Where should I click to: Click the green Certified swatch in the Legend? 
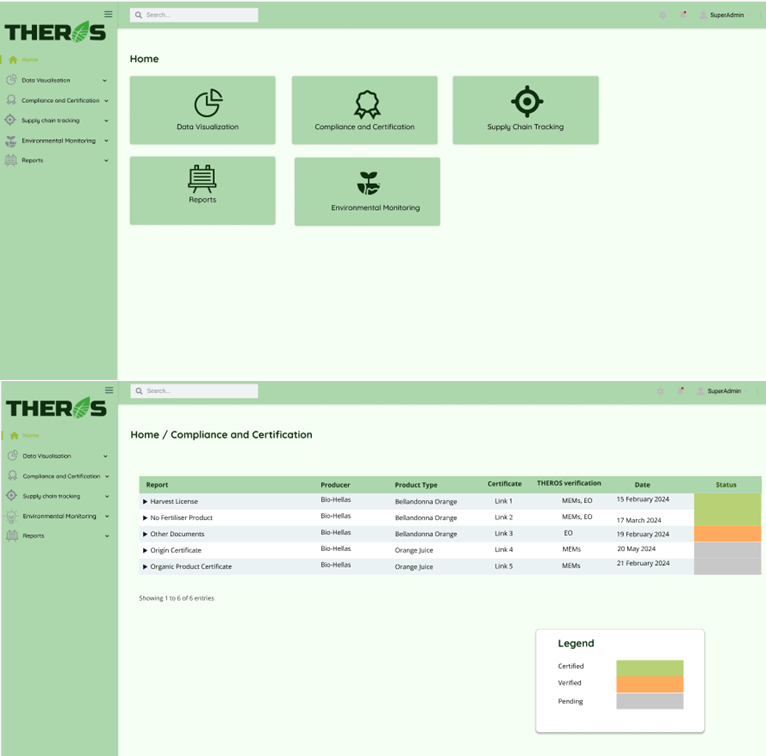649,667
